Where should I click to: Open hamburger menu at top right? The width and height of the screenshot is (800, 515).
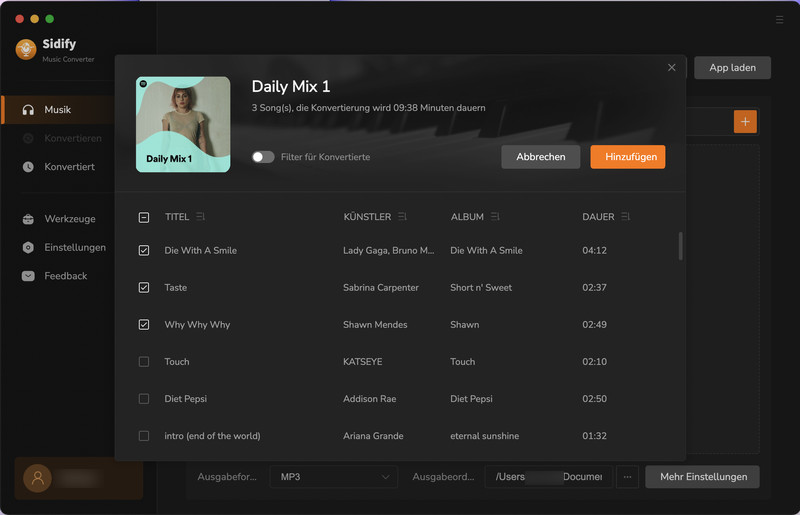[x=779, y=19]
